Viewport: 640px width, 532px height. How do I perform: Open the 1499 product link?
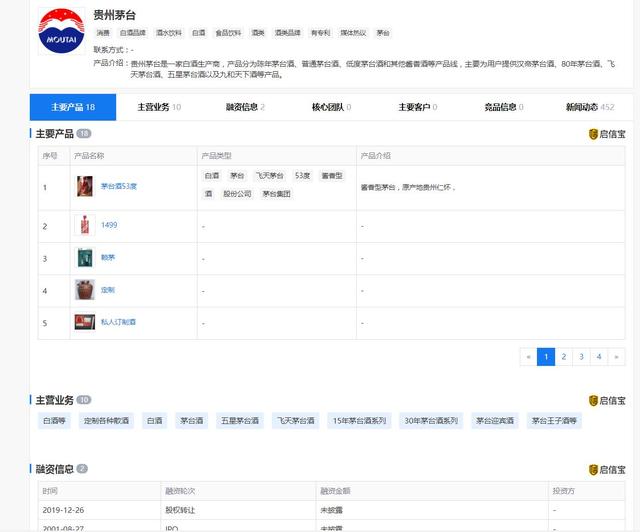pyautogui.click(x=109, y=225)
